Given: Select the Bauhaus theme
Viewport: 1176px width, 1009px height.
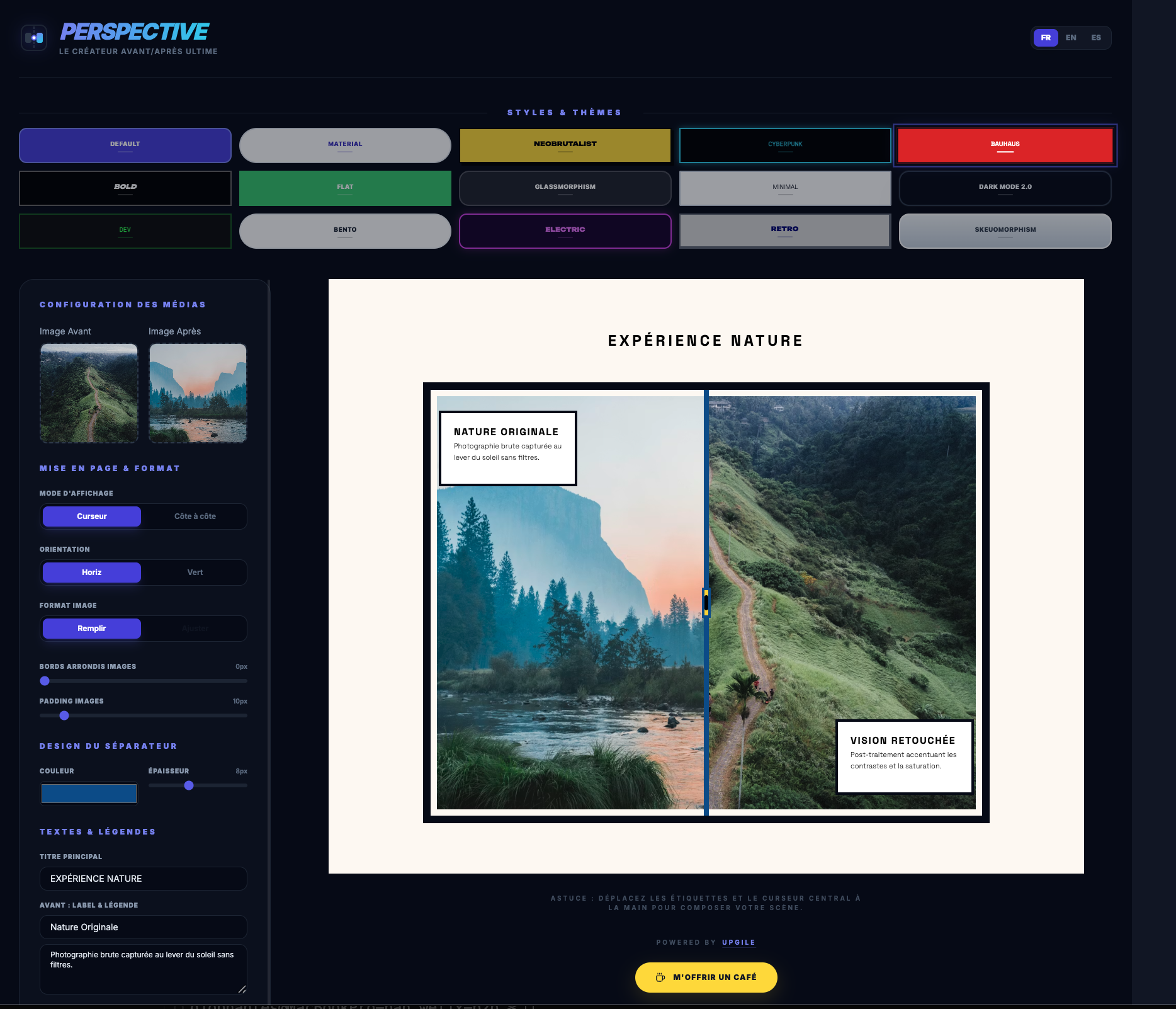Looking at the screenshot, I should click(1005, 145).
